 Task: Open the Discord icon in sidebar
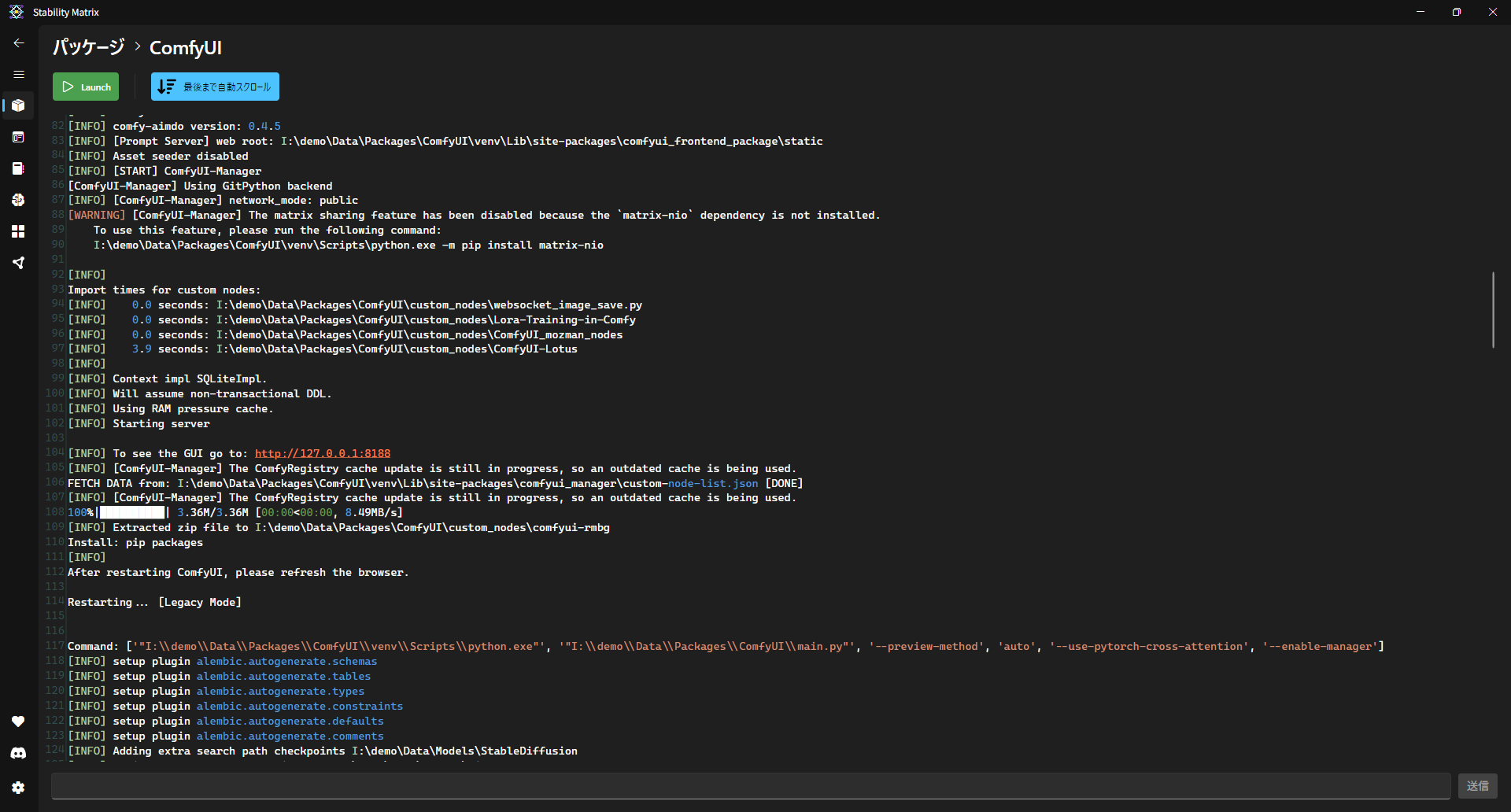click(x=18, y=754)
